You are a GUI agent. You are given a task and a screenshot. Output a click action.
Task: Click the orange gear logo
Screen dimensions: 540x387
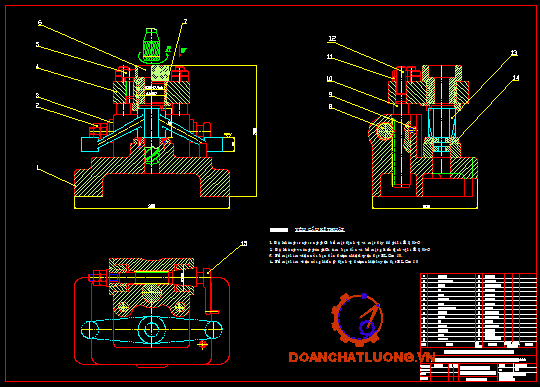[x=357, y=319]
